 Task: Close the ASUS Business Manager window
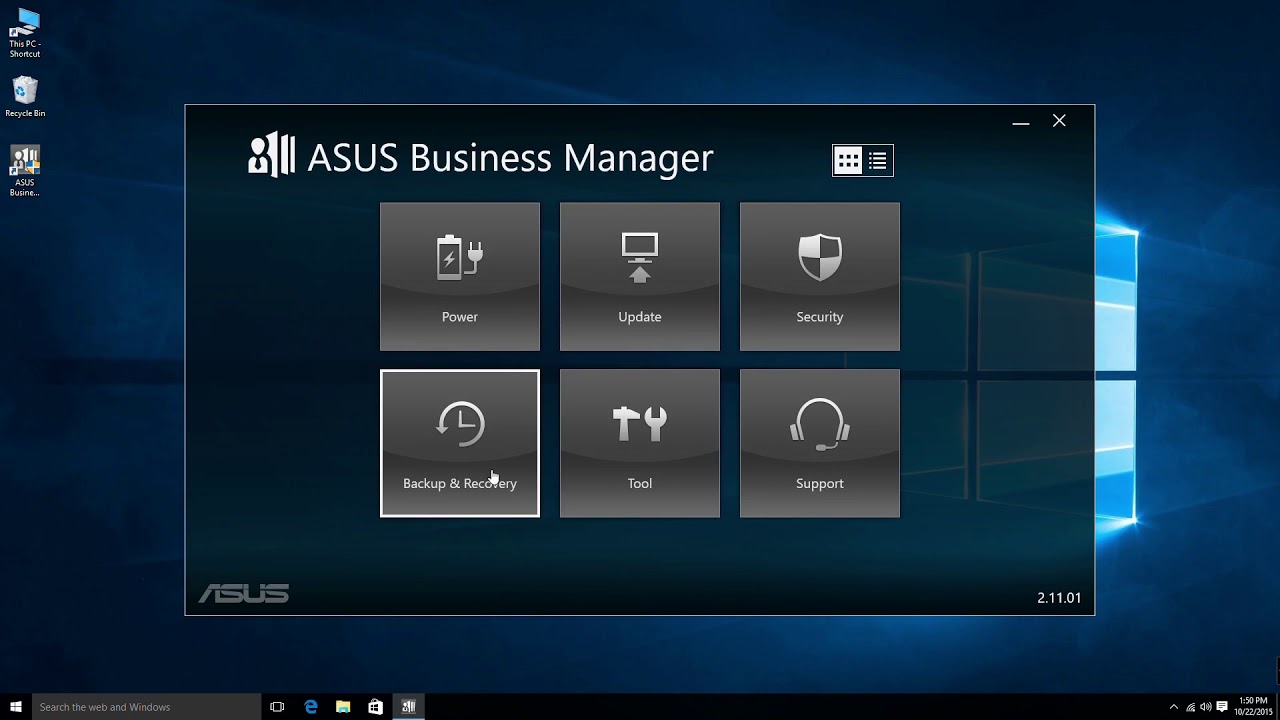click(x=1059, y=121)
